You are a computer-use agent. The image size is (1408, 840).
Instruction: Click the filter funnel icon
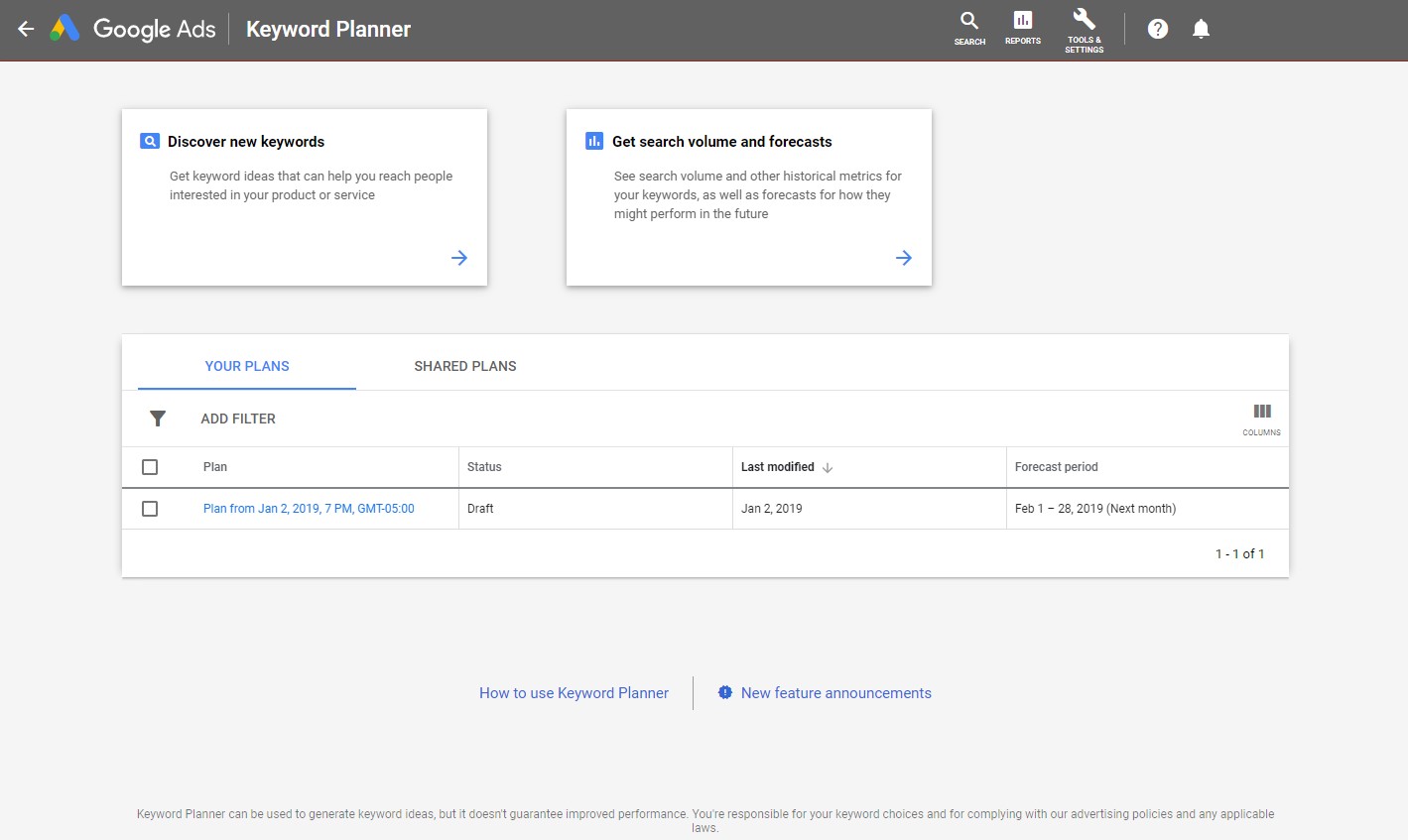click(158, 419)
